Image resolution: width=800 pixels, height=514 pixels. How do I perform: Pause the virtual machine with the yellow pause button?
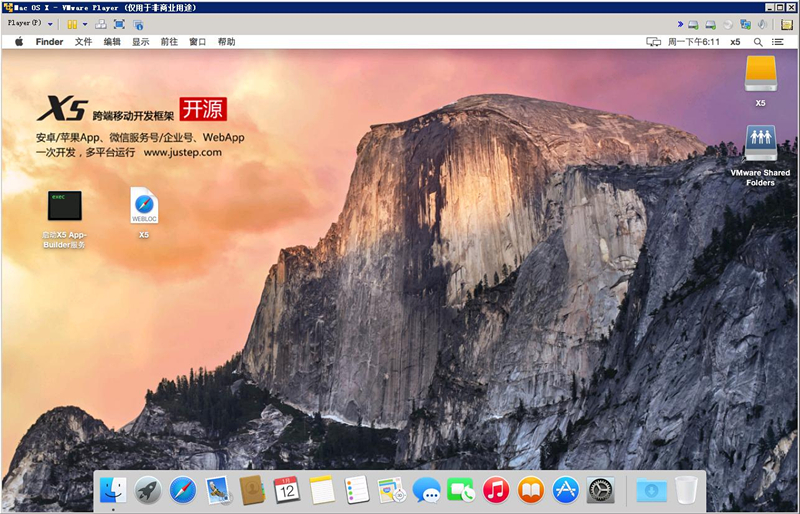(72, 24)
